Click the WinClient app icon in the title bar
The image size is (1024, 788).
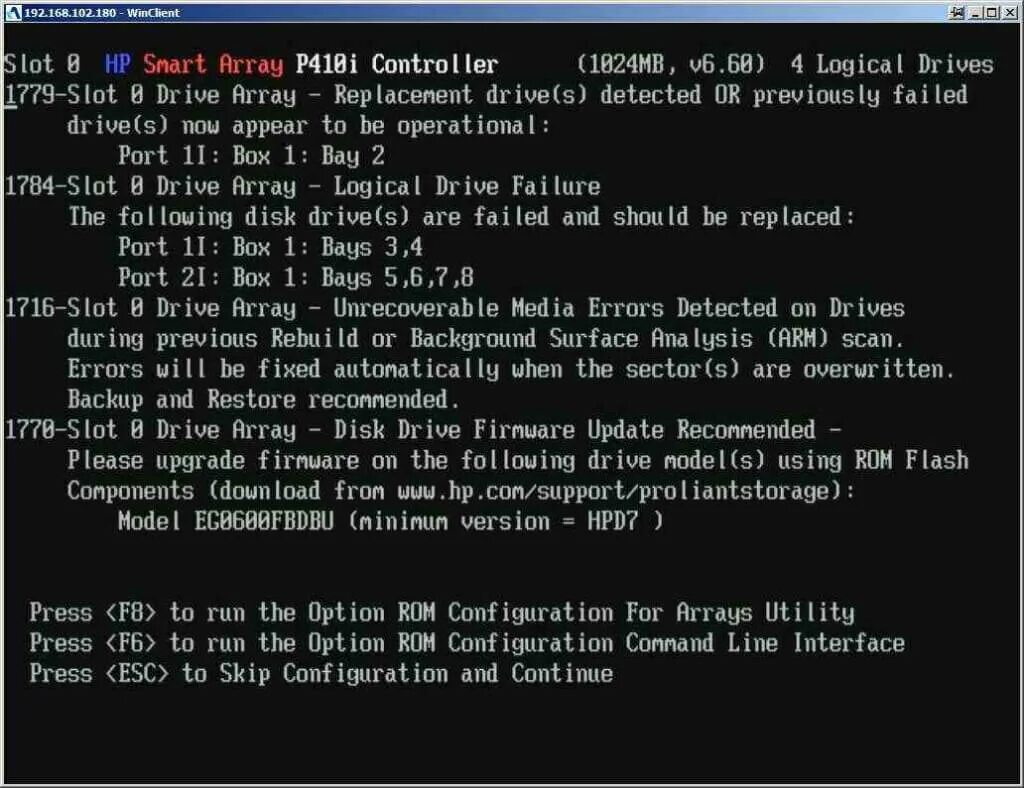(12, 12)
